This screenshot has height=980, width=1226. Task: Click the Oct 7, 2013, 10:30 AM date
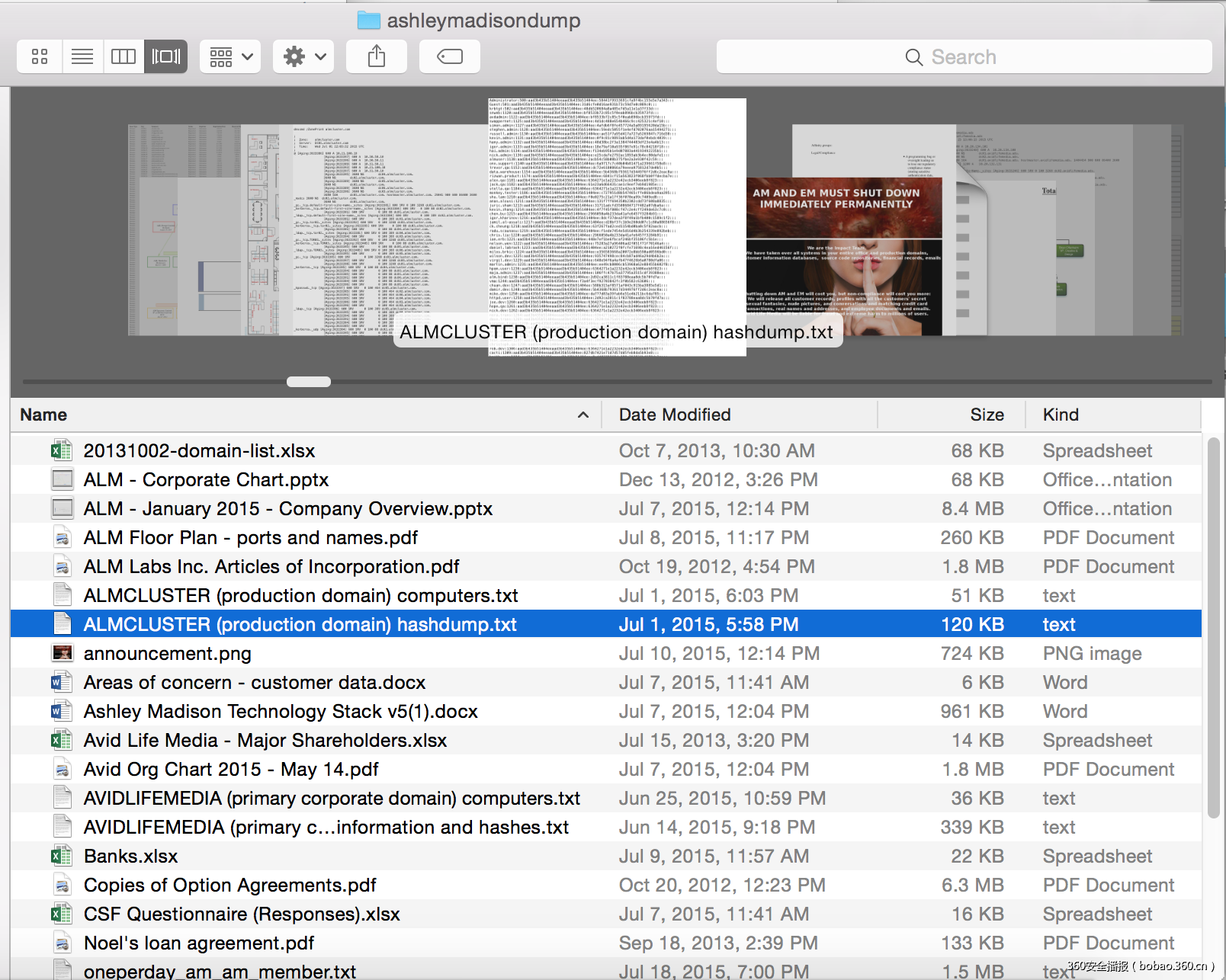pyautogui.click(x=717, y=450)
